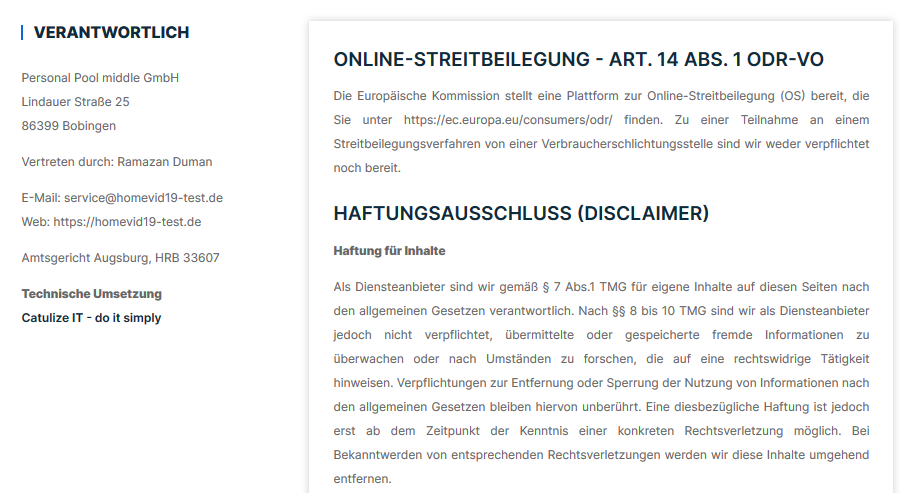This screenshot has width=904, height=493.
Task: Click the Lindauer Straße 25 address line
Action: (75, 102)
